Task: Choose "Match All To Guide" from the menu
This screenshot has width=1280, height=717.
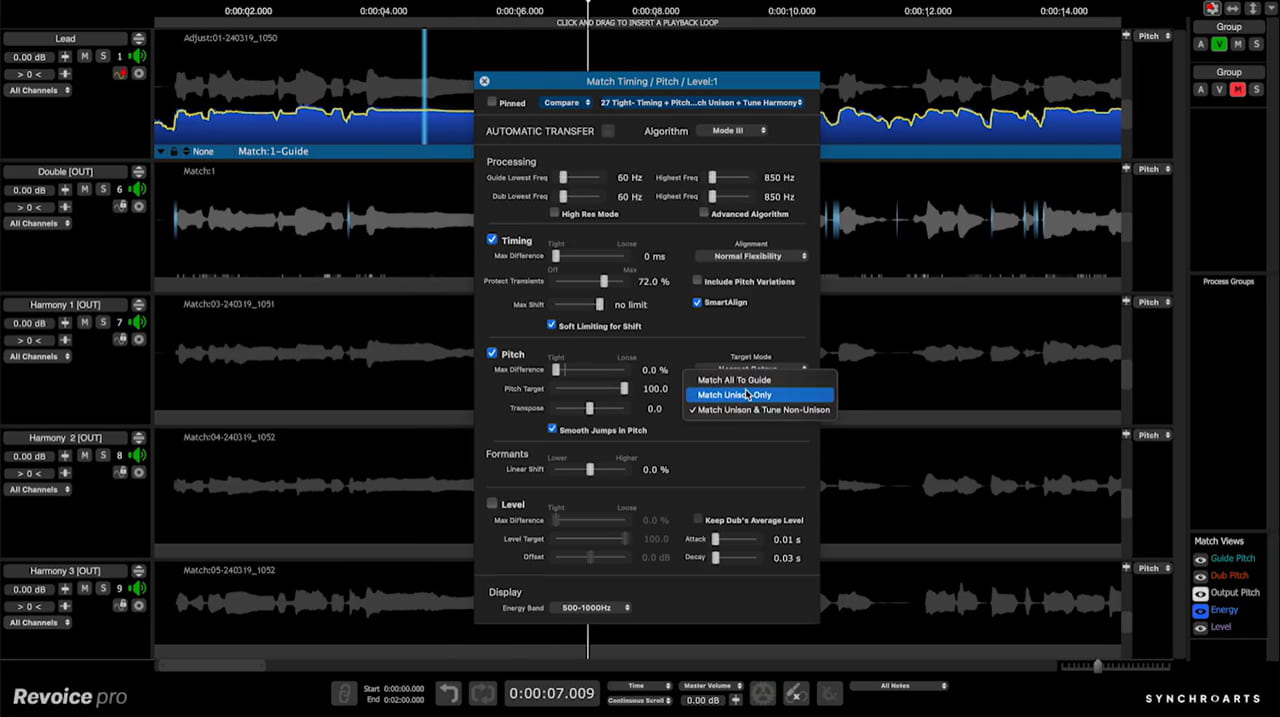Action: (734, 380)
